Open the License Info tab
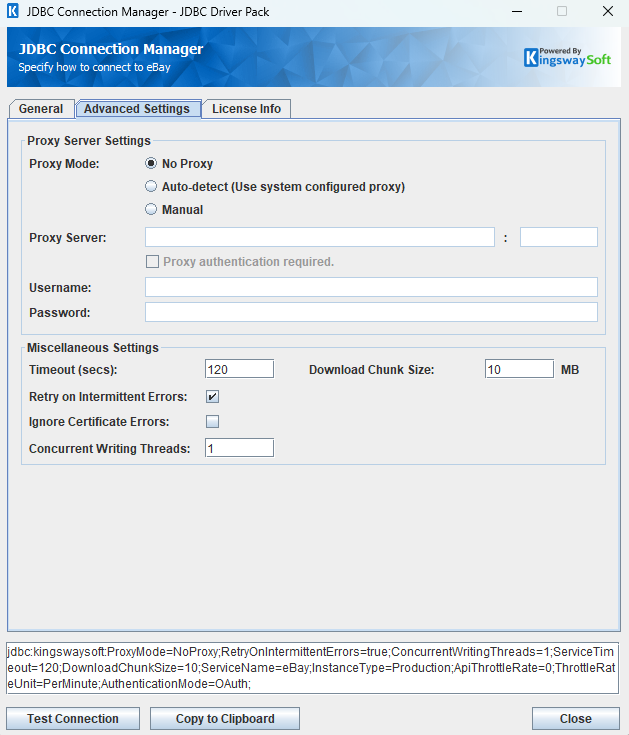 [247, 109]
